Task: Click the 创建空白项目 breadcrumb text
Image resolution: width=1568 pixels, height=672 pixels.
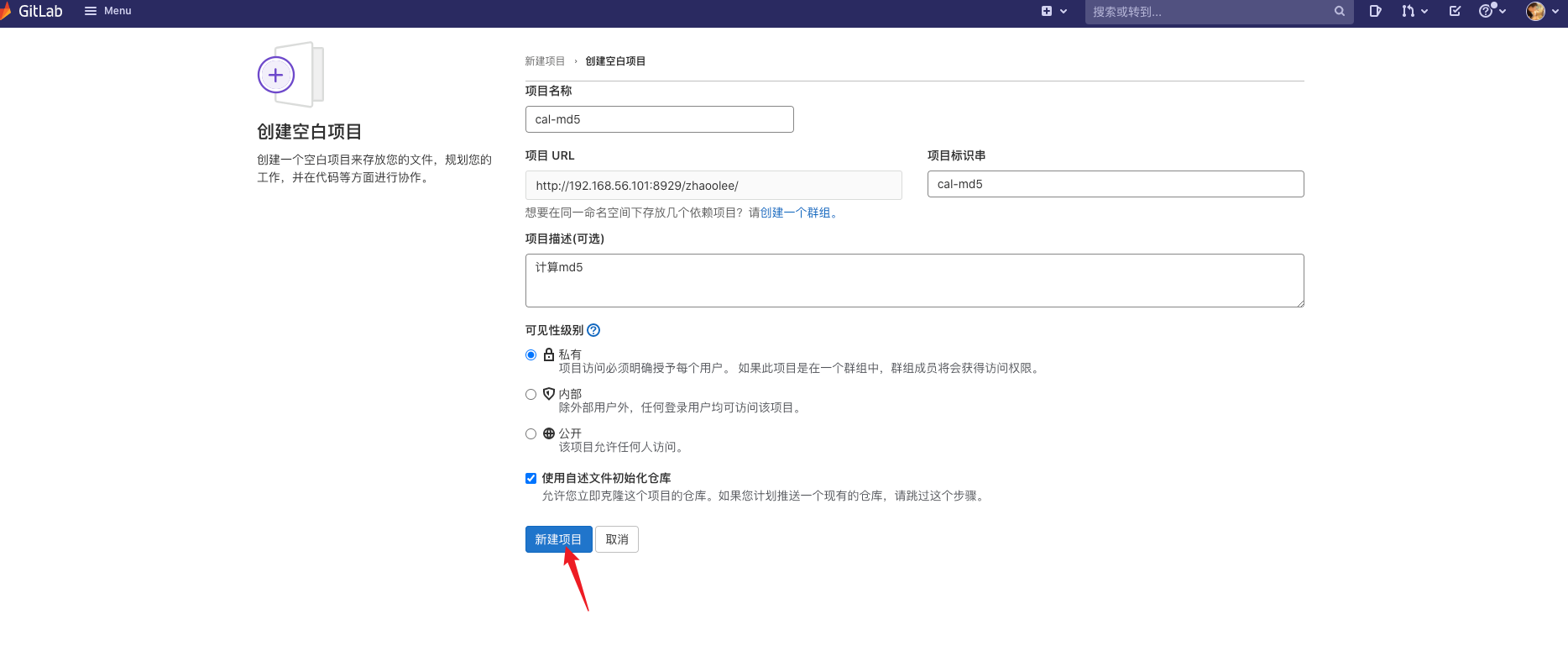Action: click(x=615, y=61)
